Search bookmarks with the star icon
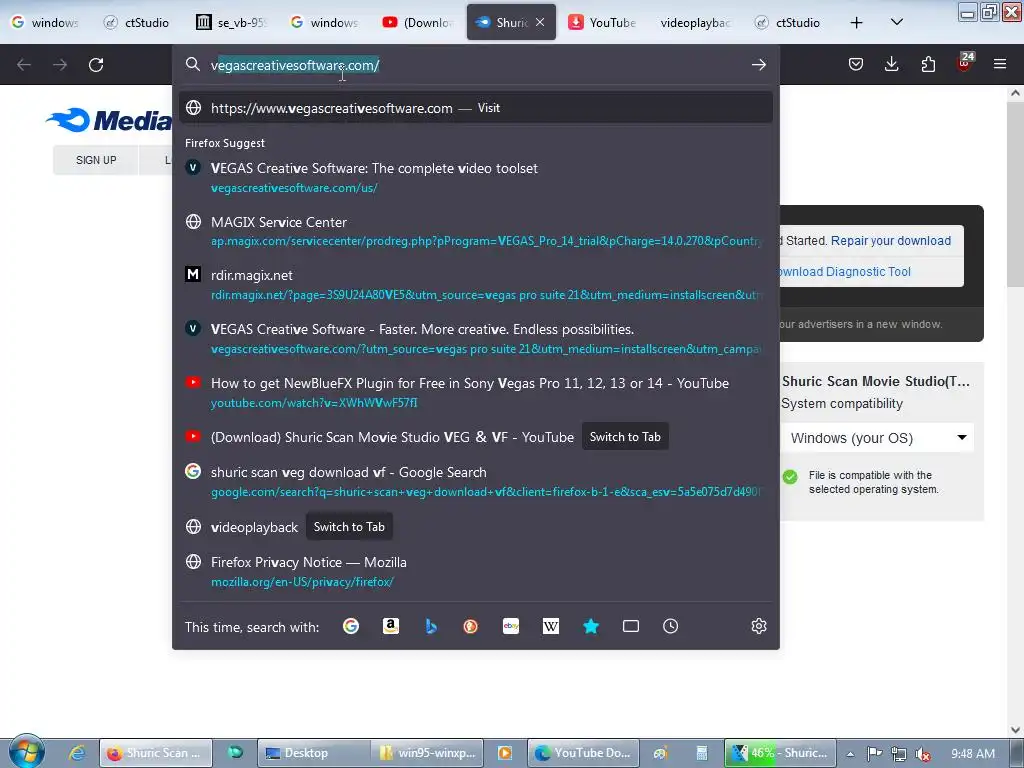Image resolution: width=1024 pixels, height=768 pixels. point(591,626)
